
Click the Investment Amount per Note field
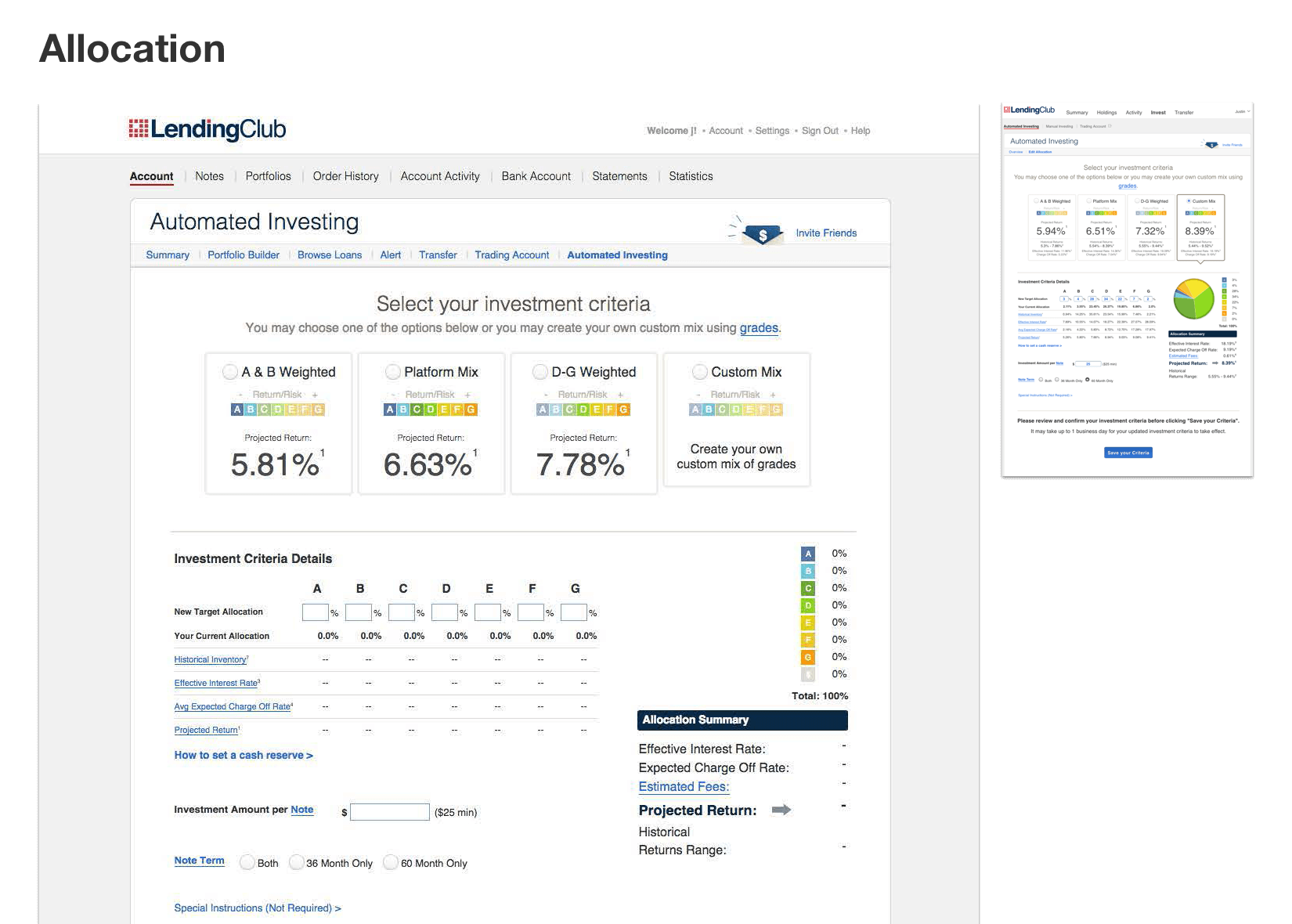pos(390,812)
